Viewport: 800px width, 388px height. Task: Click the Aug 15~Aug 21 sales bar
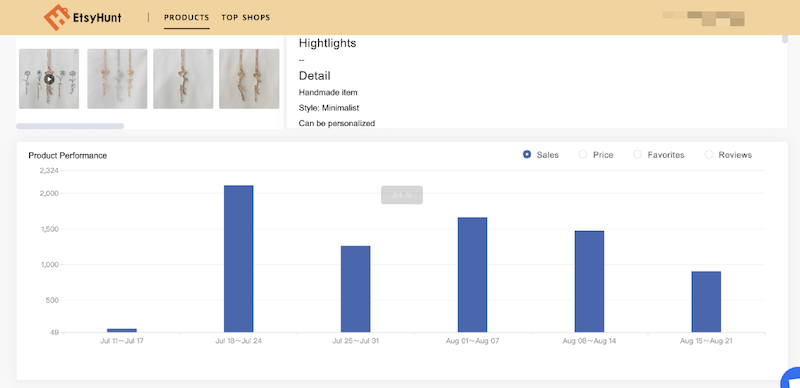(x=706, y=302)
